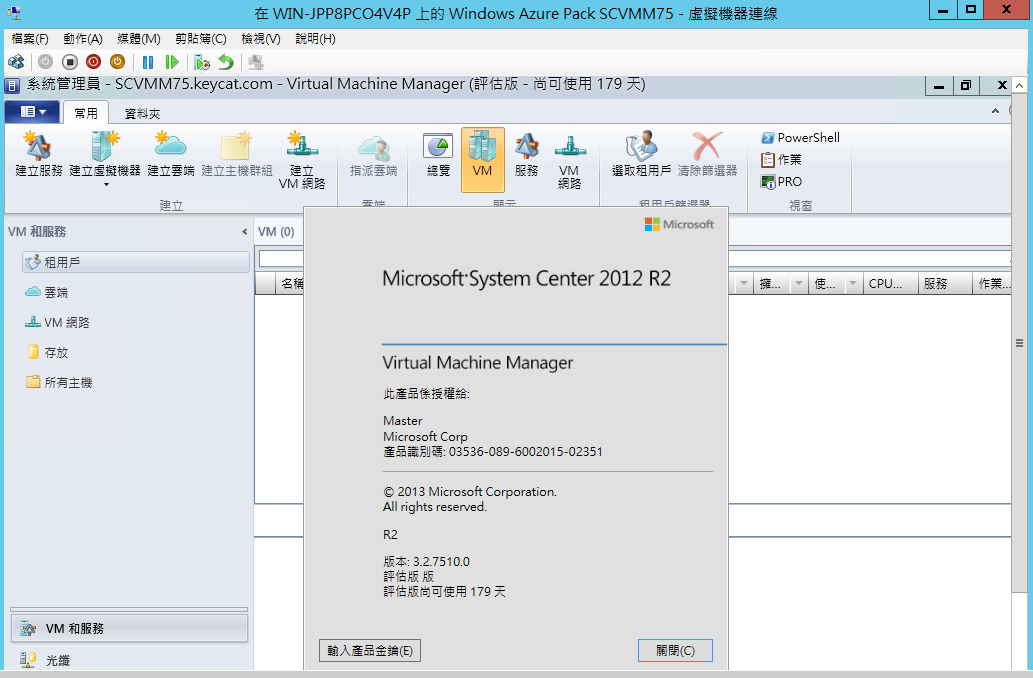This screenshot has width=1033, height=678.
Task: Click the Ctrl+Alt+Del toolbar icon
Action: 16,62
